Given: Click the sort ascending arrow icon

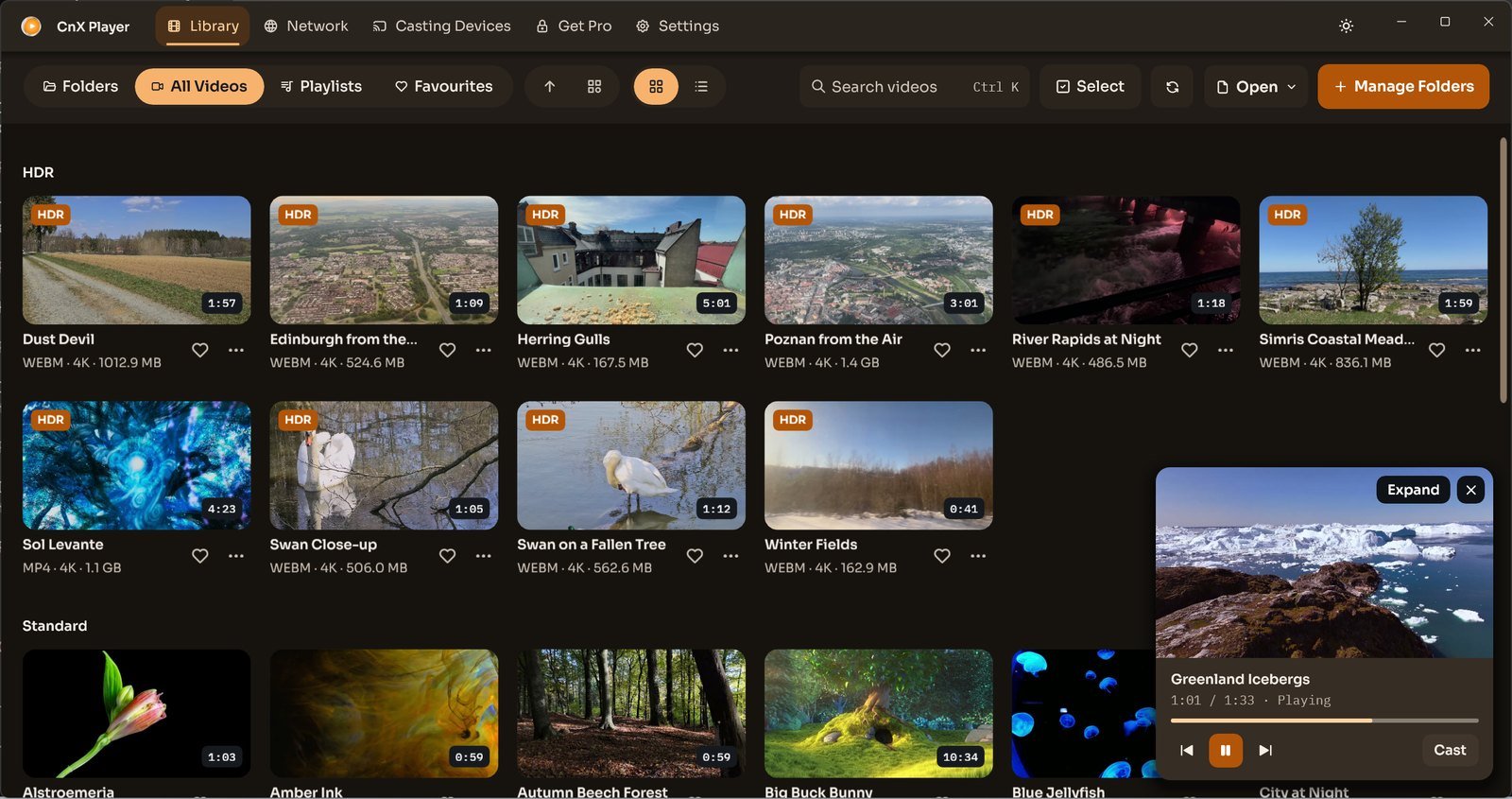Looking at the screenshot, I should [549, 86].
